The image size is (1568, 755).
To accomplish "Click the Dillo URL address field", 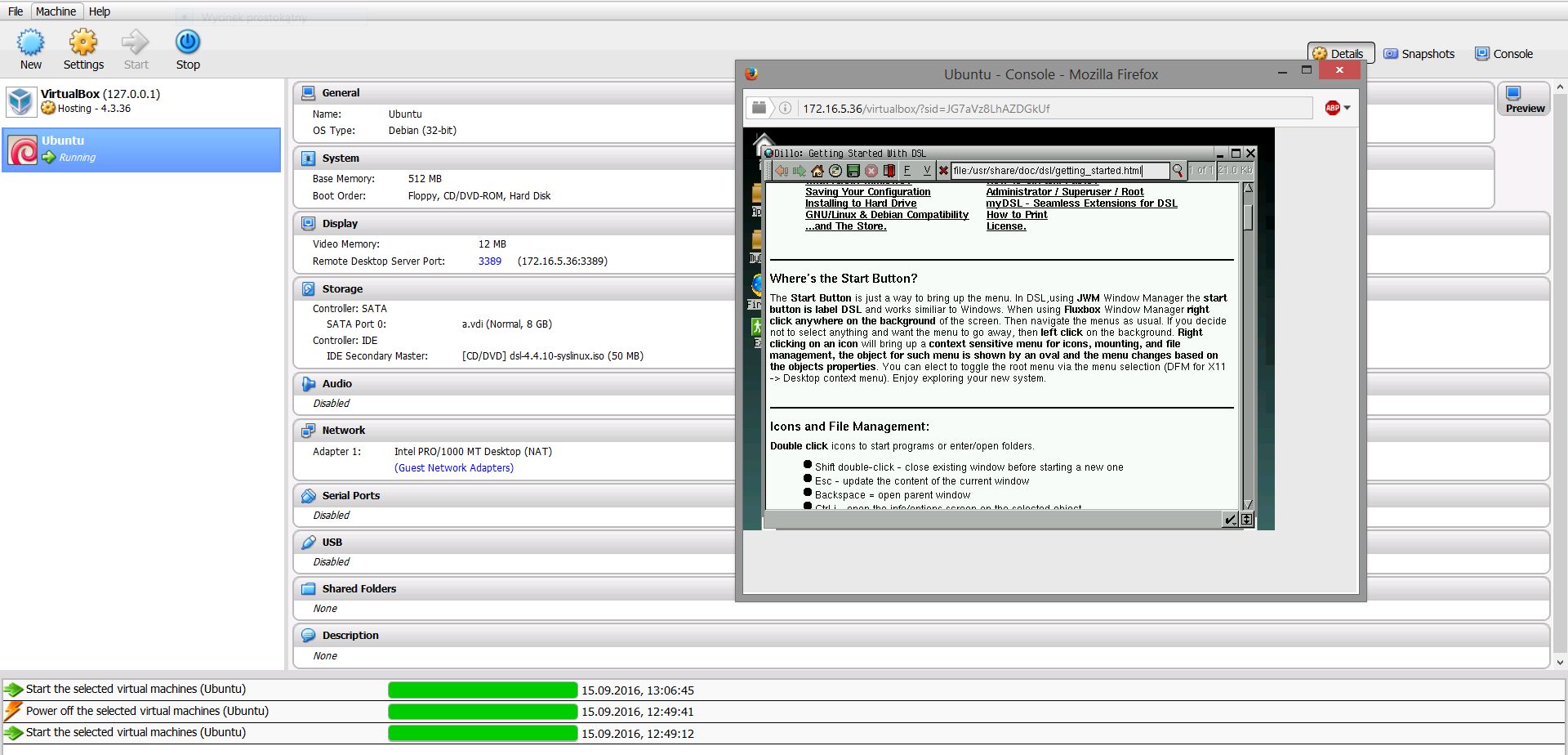I will (1060, 171).
